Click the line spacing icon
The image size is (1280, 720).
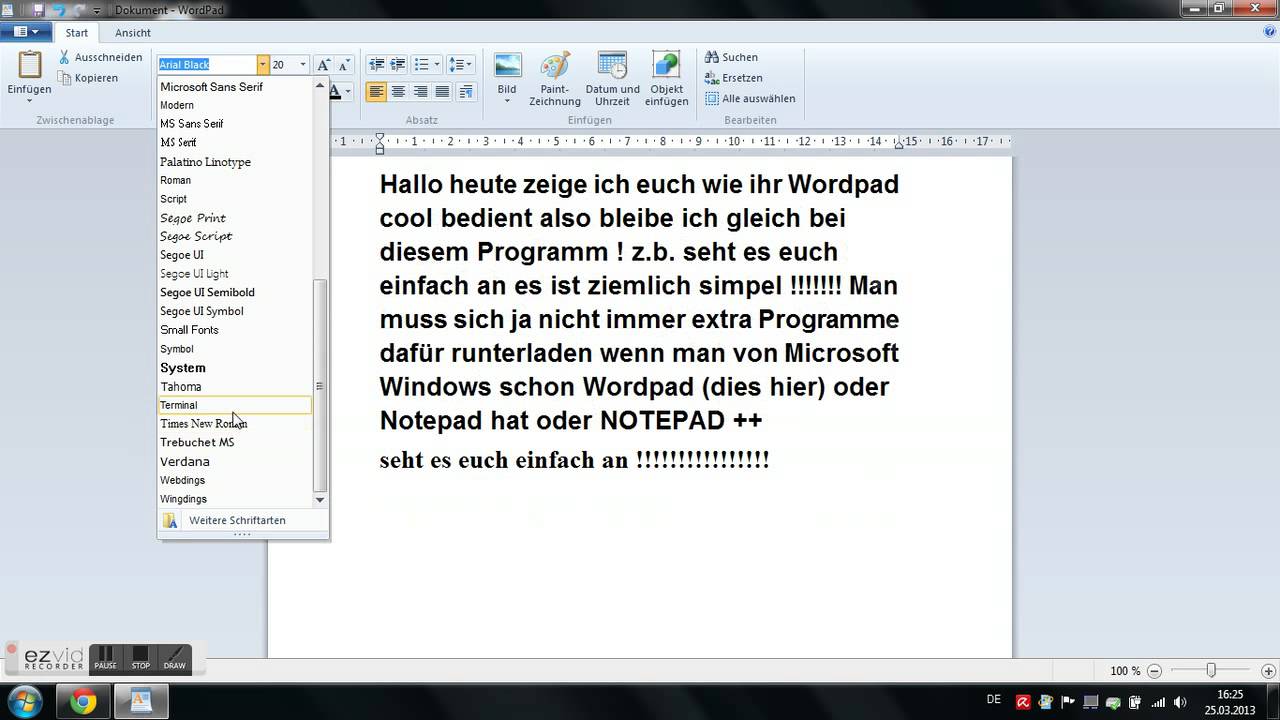455,64
